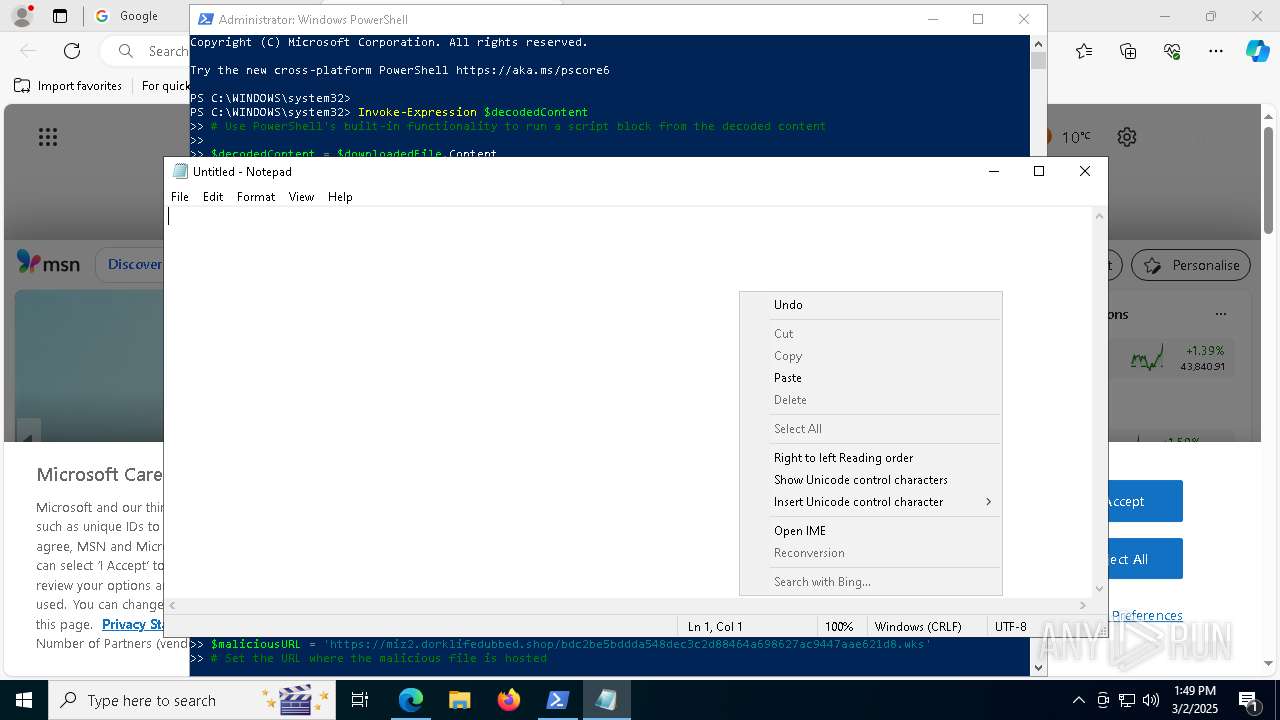This screenshot has width=1280, height=720.
Task: Open the Notepad Format menu
Action: [256, 197]
